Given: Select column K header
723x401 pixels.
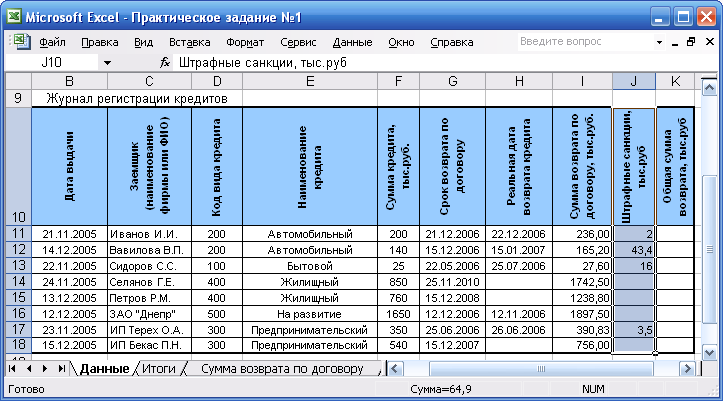Looking at the screenshot, I should coord(675,82).
